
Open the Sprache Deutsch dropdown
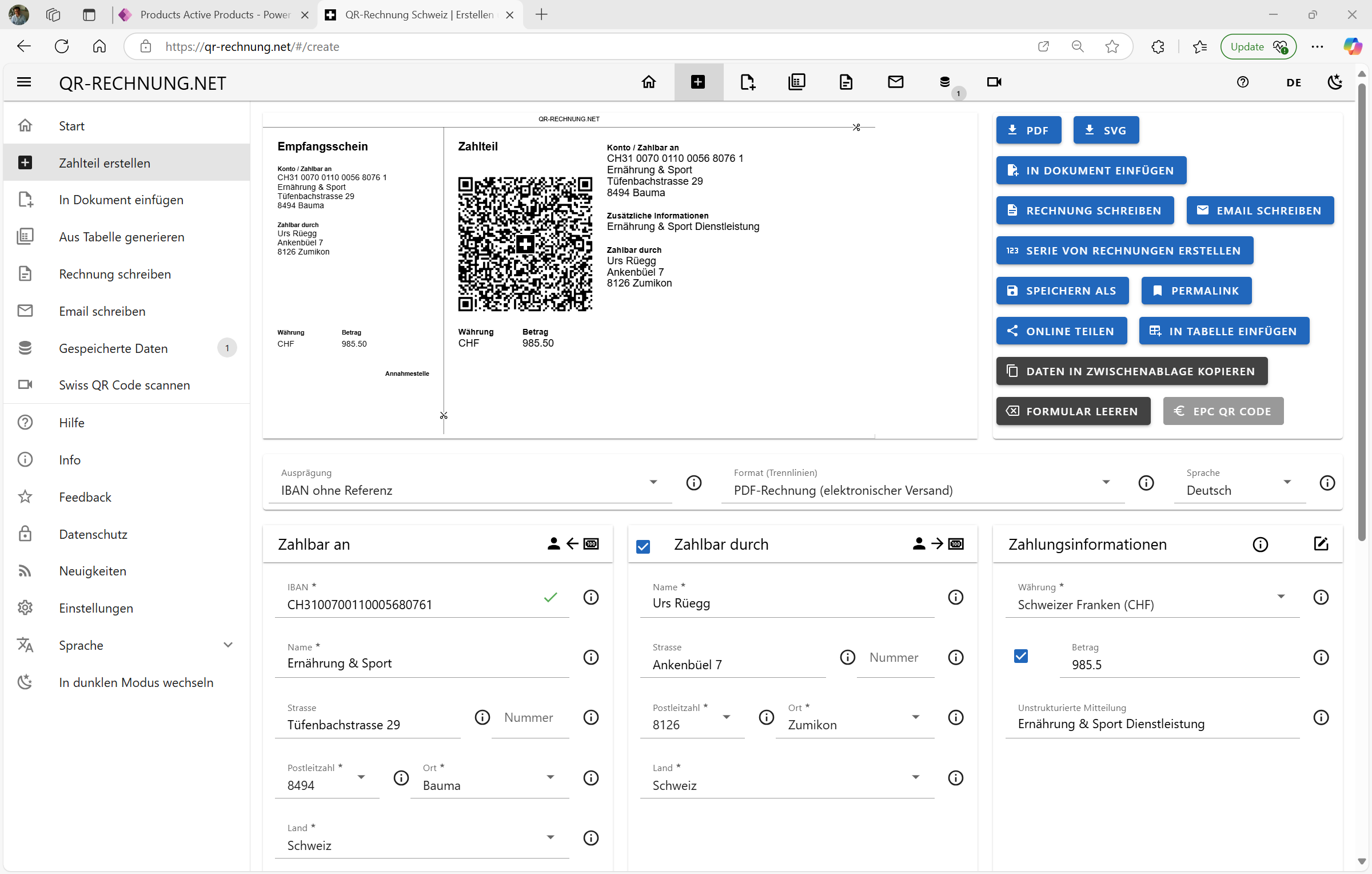click(1239, 484)
